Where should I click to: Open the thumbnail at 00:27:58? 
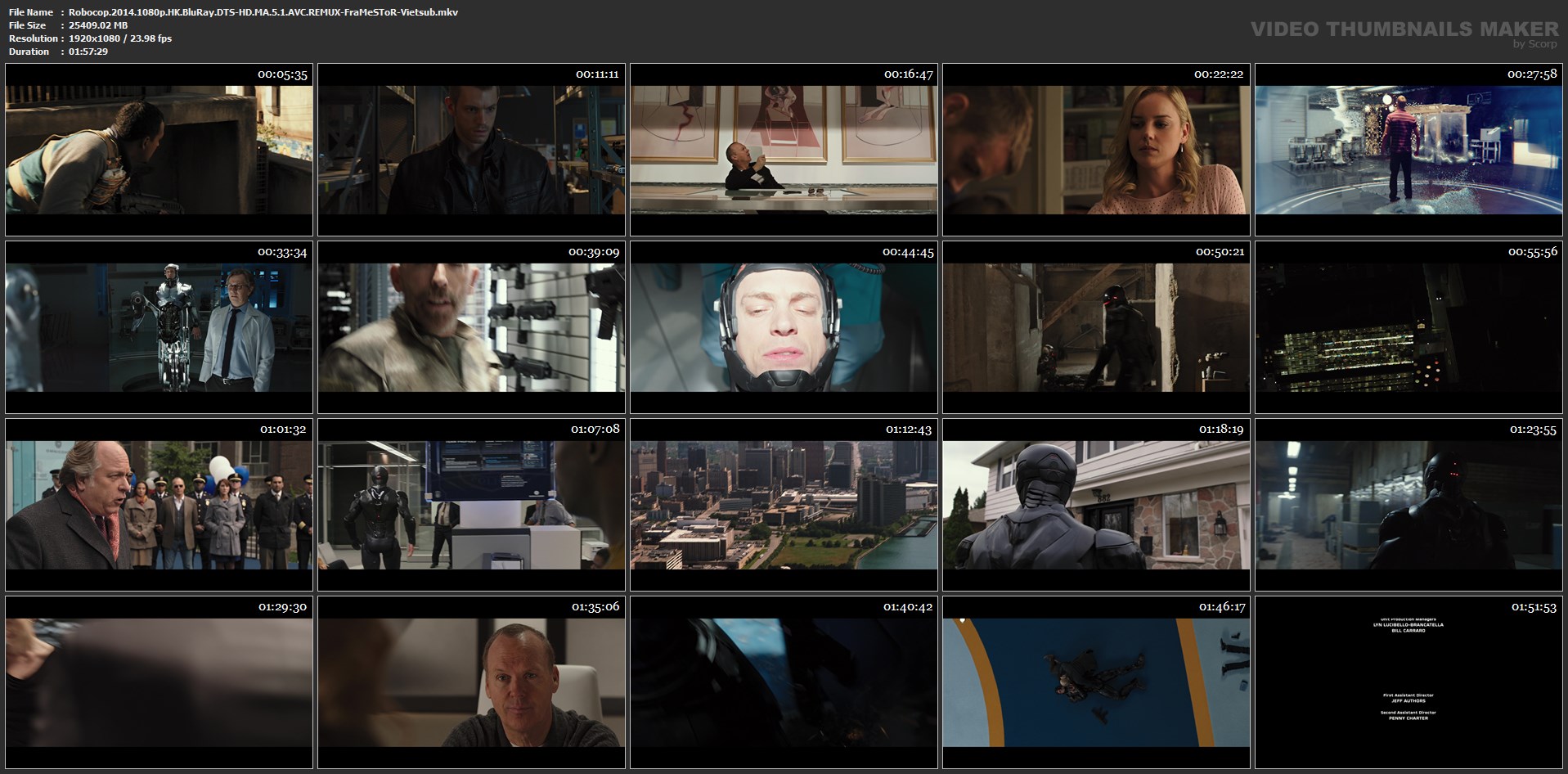point(1409,150)
